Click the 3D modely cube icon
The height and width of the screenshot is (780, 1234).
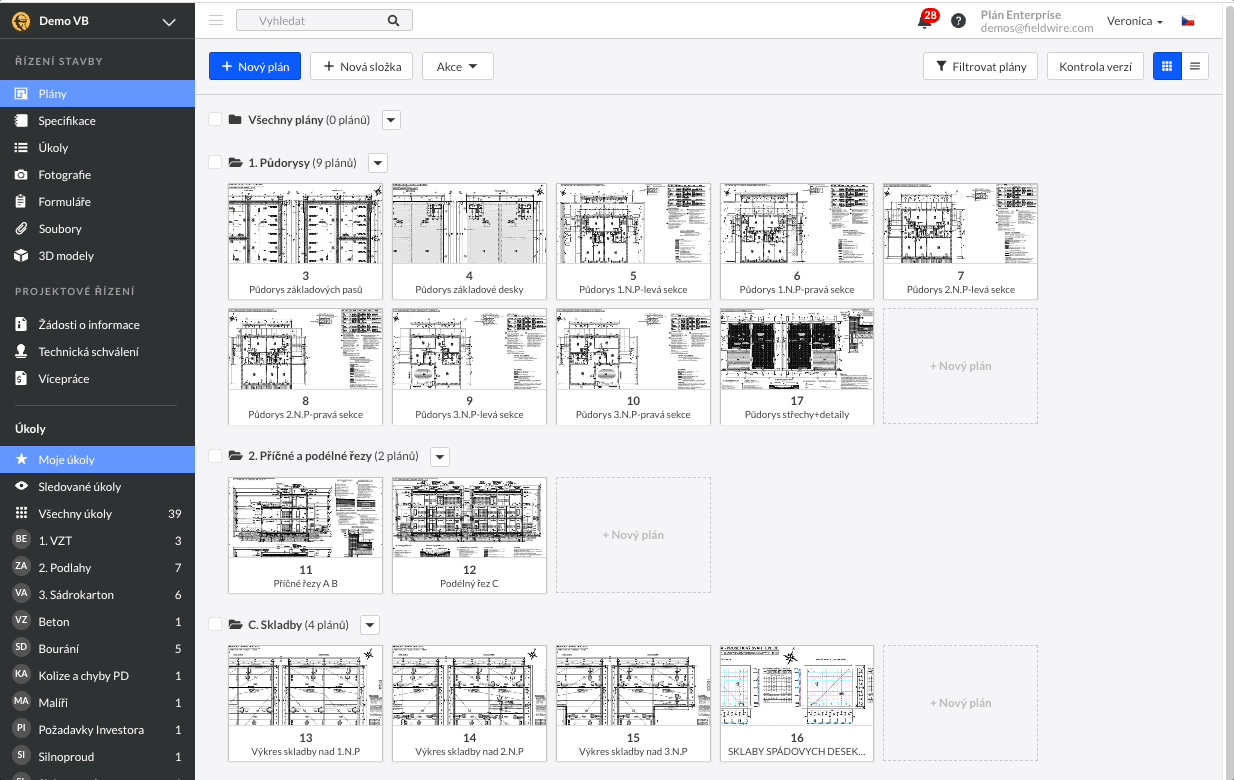pyautogui.click(x=20, y=256)
